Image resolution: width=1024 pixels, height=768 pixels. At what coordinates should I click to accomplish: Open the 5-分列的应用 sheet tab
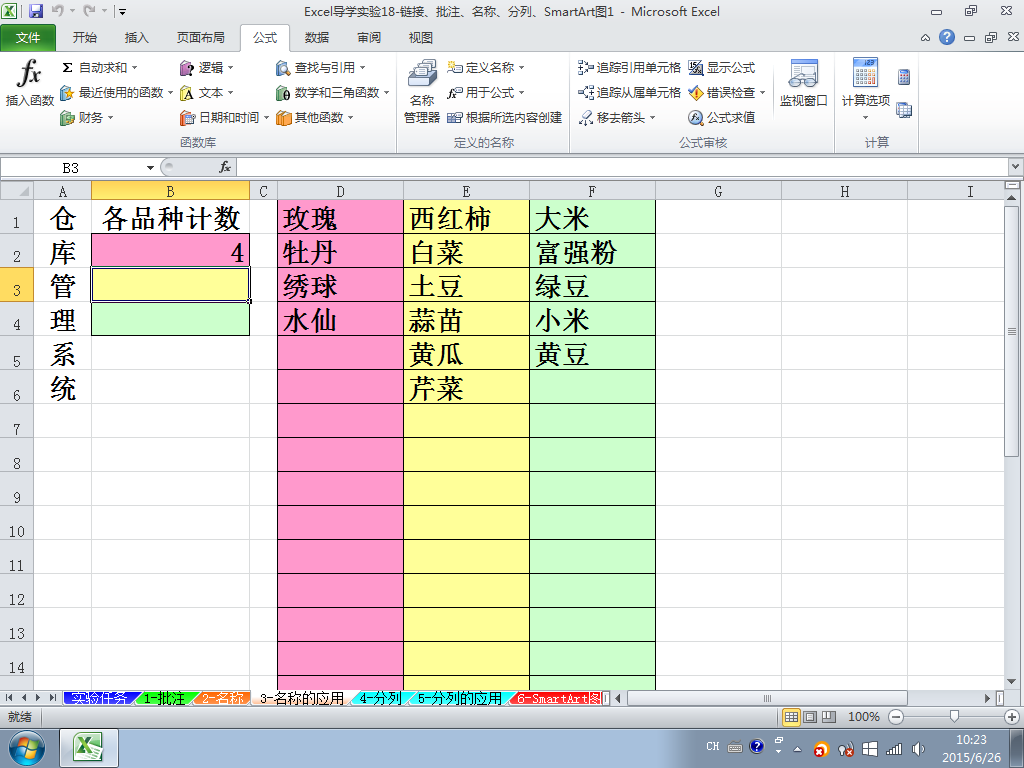[460, 698]
